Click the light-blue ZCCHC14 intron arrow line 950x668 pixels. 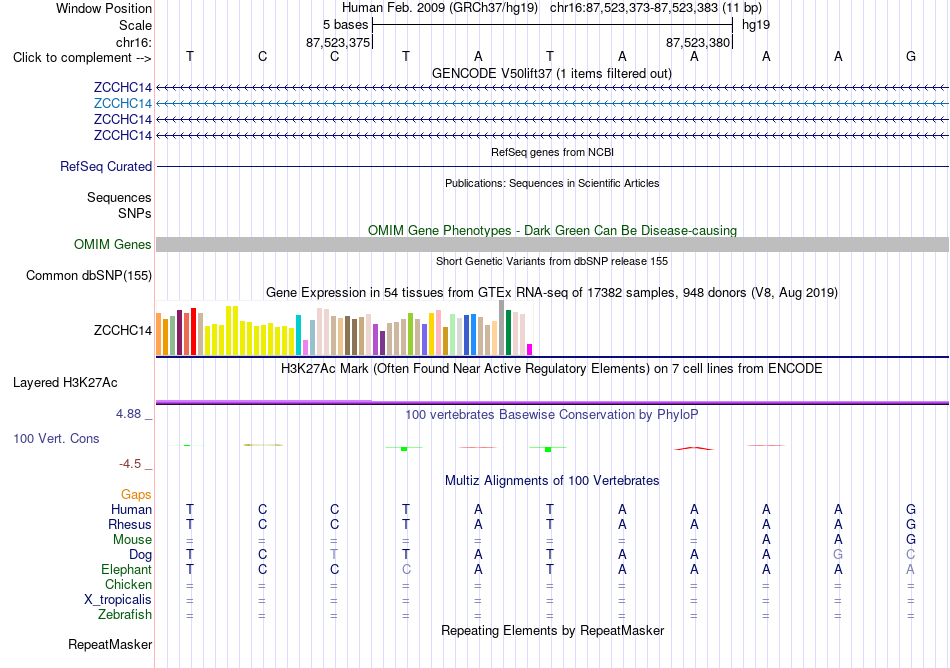click(552, 104)
